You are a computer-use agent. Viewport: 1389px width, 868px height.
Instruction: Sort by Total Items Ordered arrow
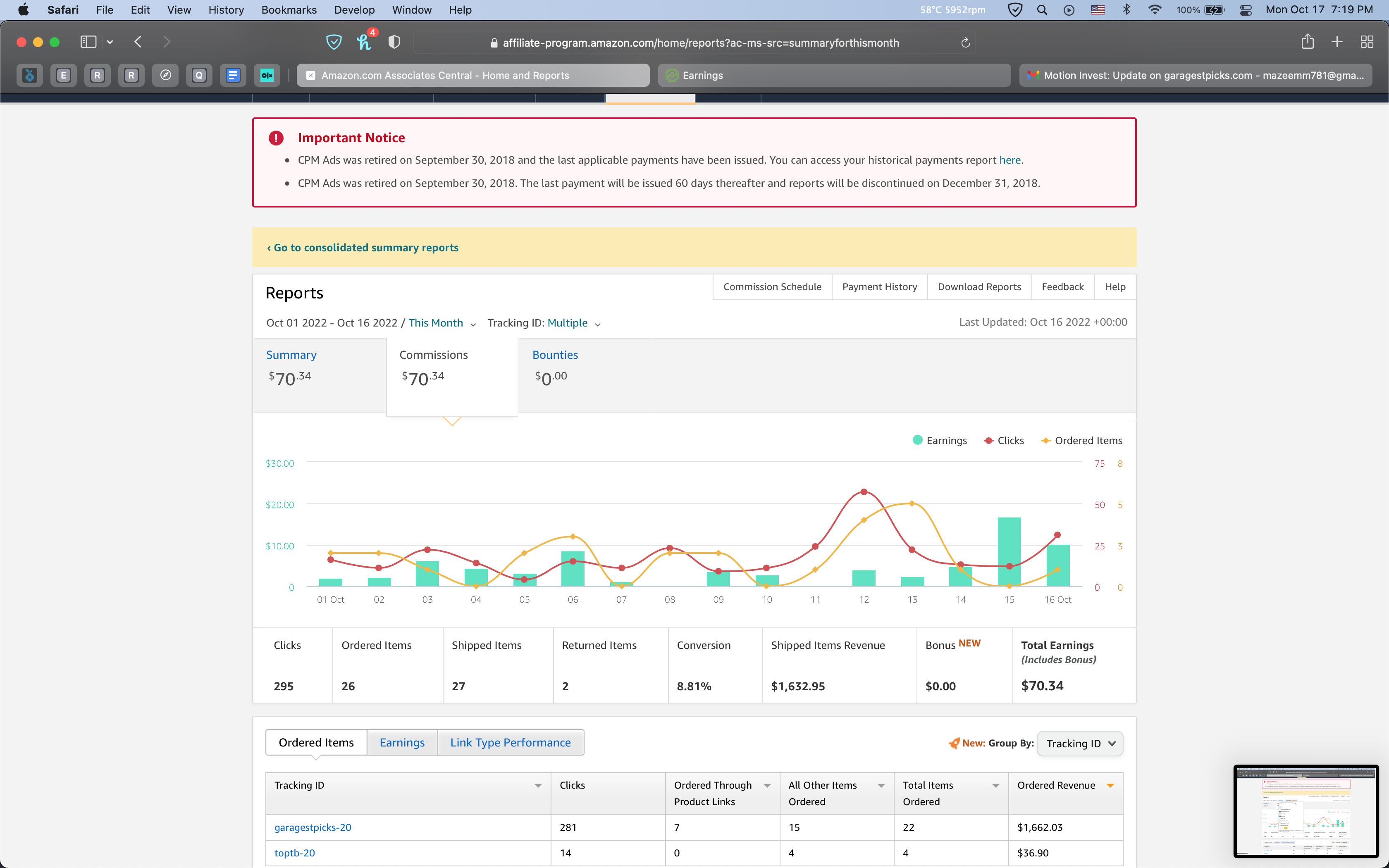point(996,785)
